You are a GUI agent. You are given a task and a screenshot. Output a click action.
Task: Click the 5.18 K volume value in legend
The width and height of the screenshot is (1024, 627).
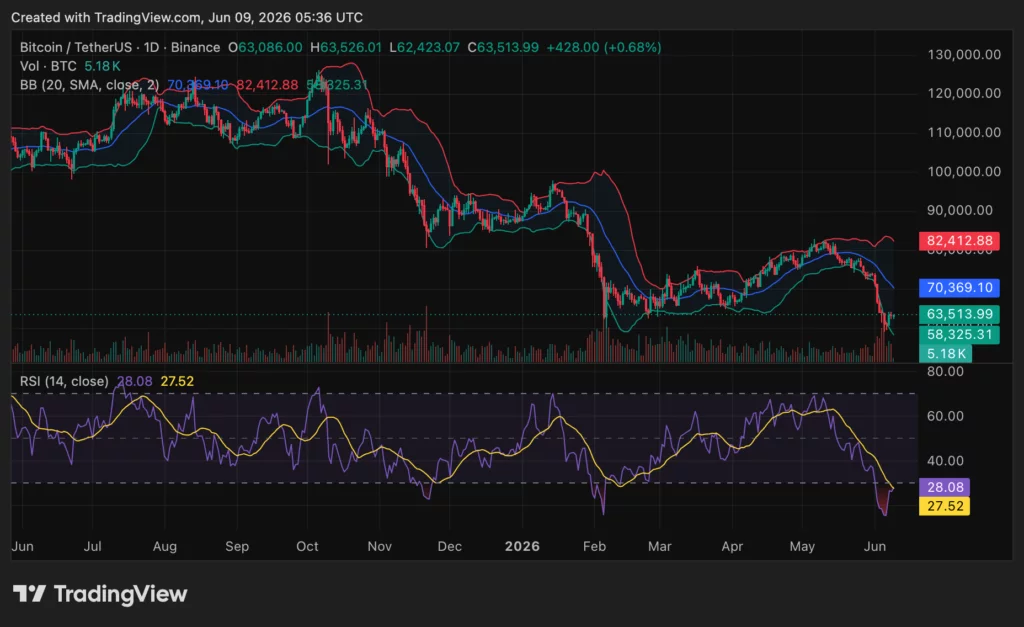click(102, 66)
